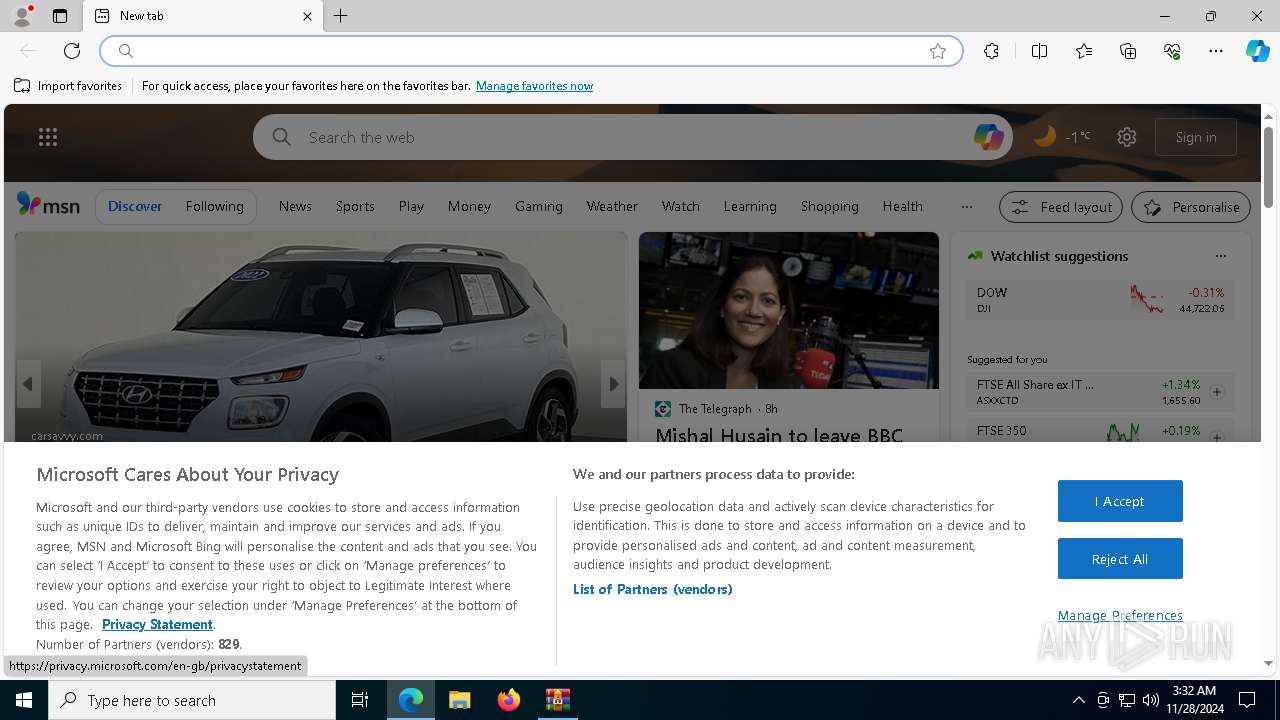Add FTSE 350 to watchlist

coord(1217,437)
